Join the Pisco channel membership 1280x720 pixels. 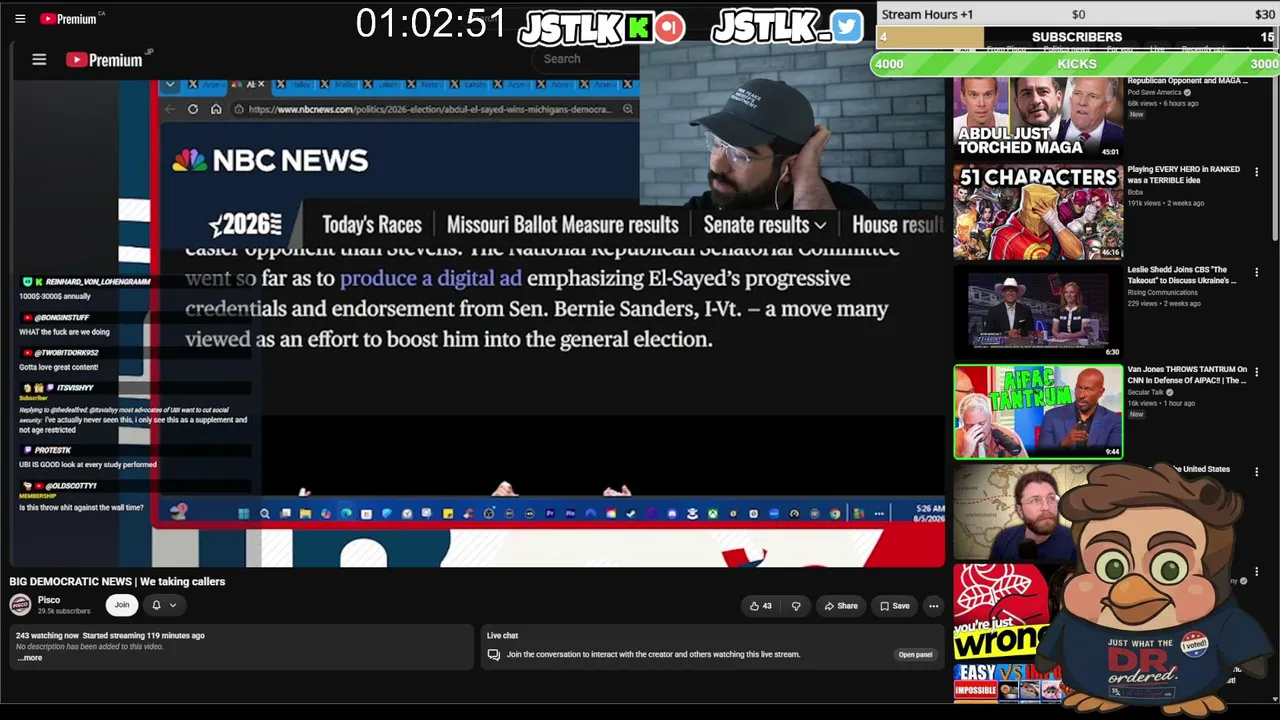(122, 605)
